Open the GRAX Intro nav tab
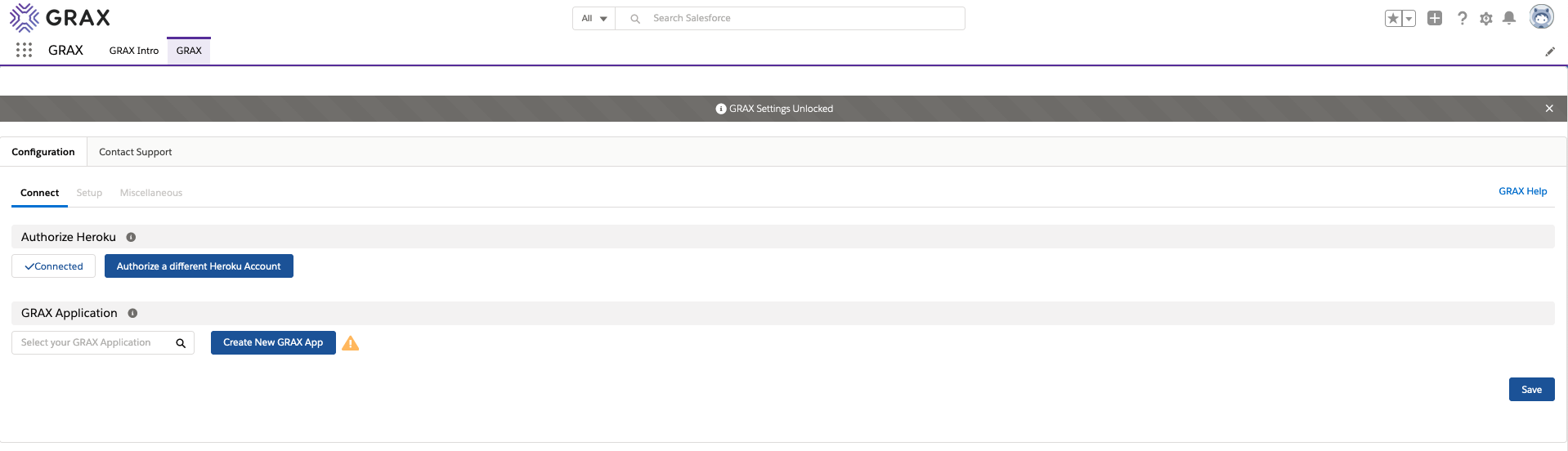Image resolution: width=1568 pixels, height=451 pixels. [x=134, y=51]
